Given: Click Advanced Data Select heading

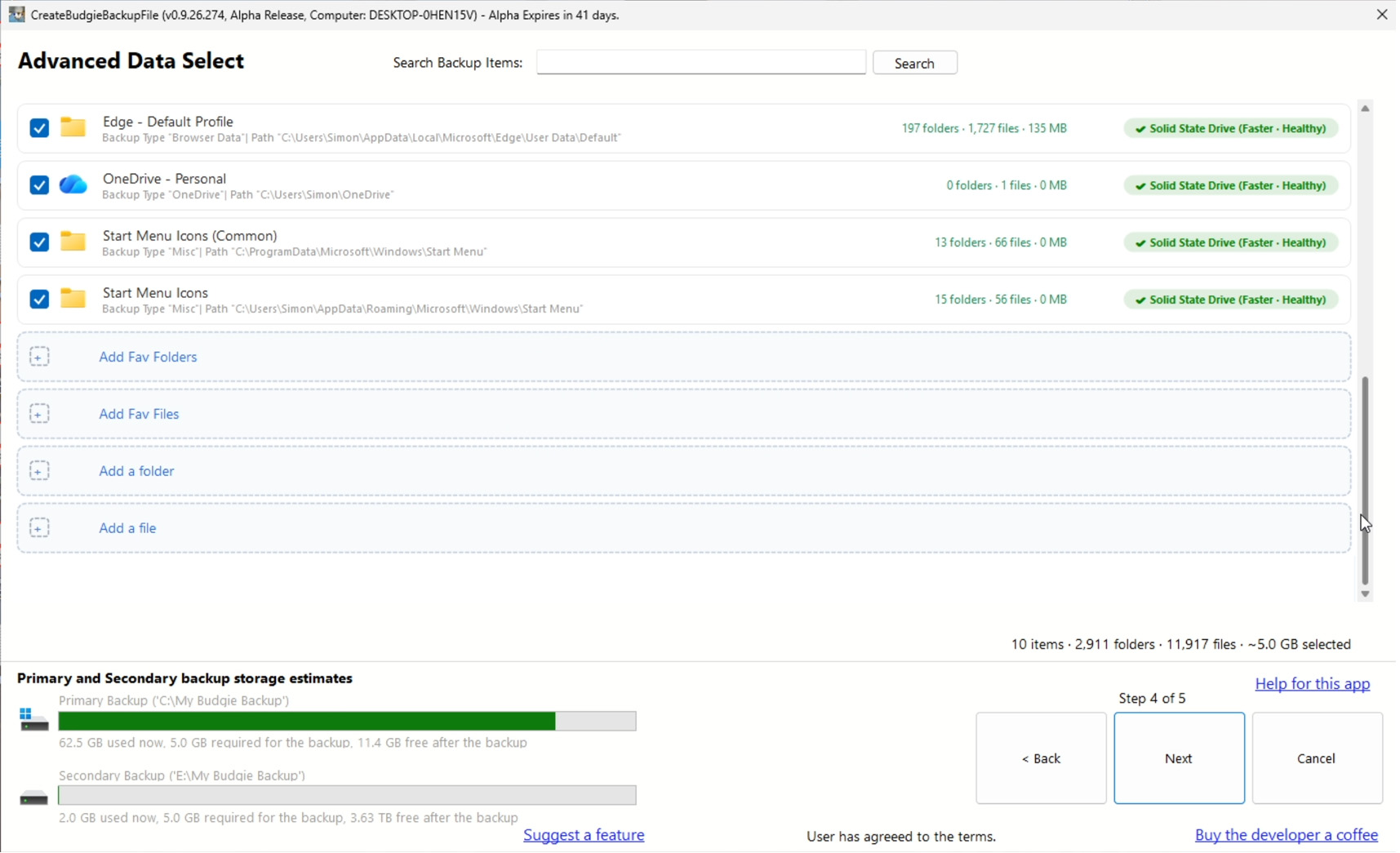Looking at the screenshot, I should click(131, 61).
